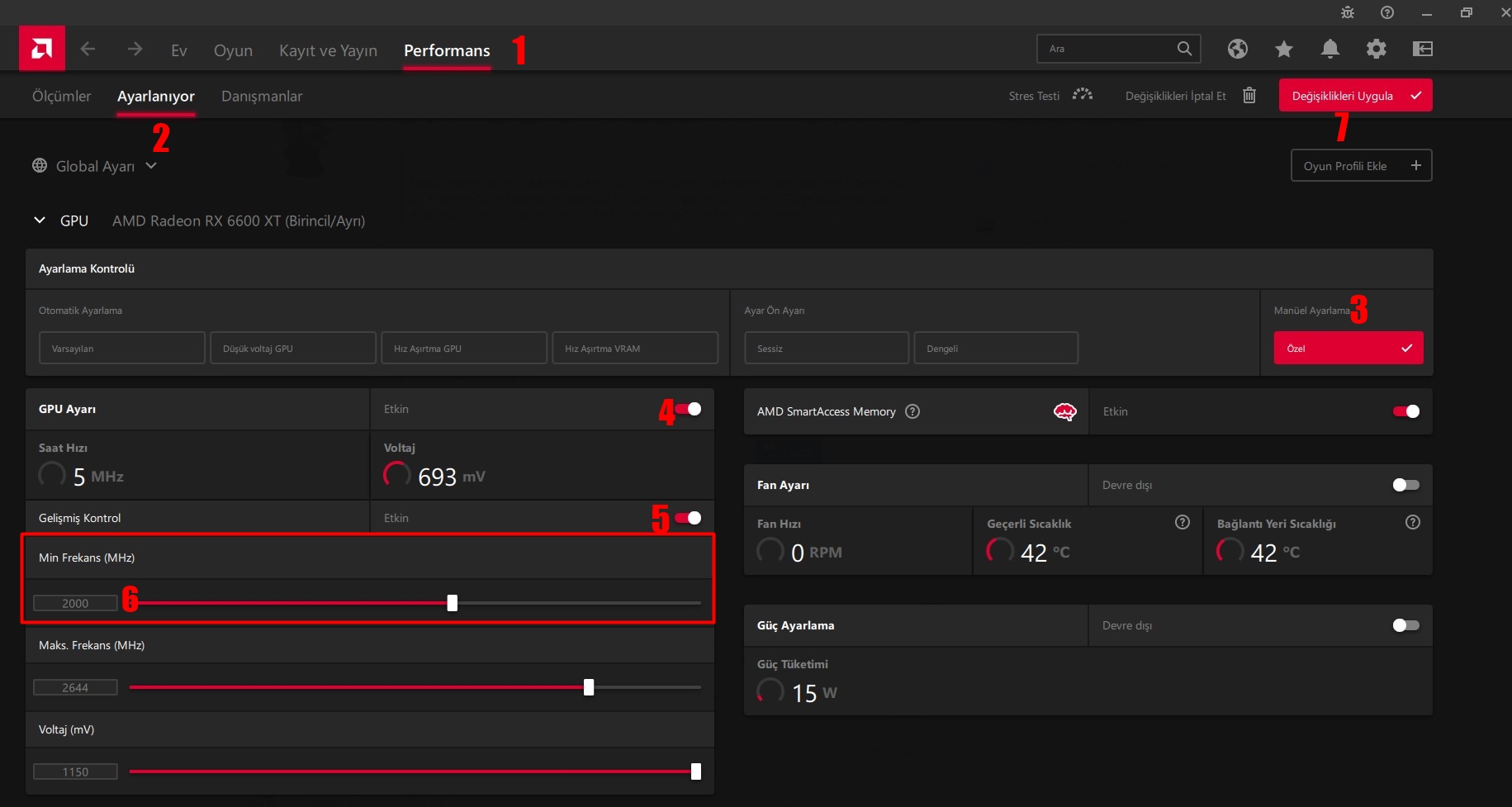
Task: Click Oyun Profili Ekle button
Action: coord(1361,165)
